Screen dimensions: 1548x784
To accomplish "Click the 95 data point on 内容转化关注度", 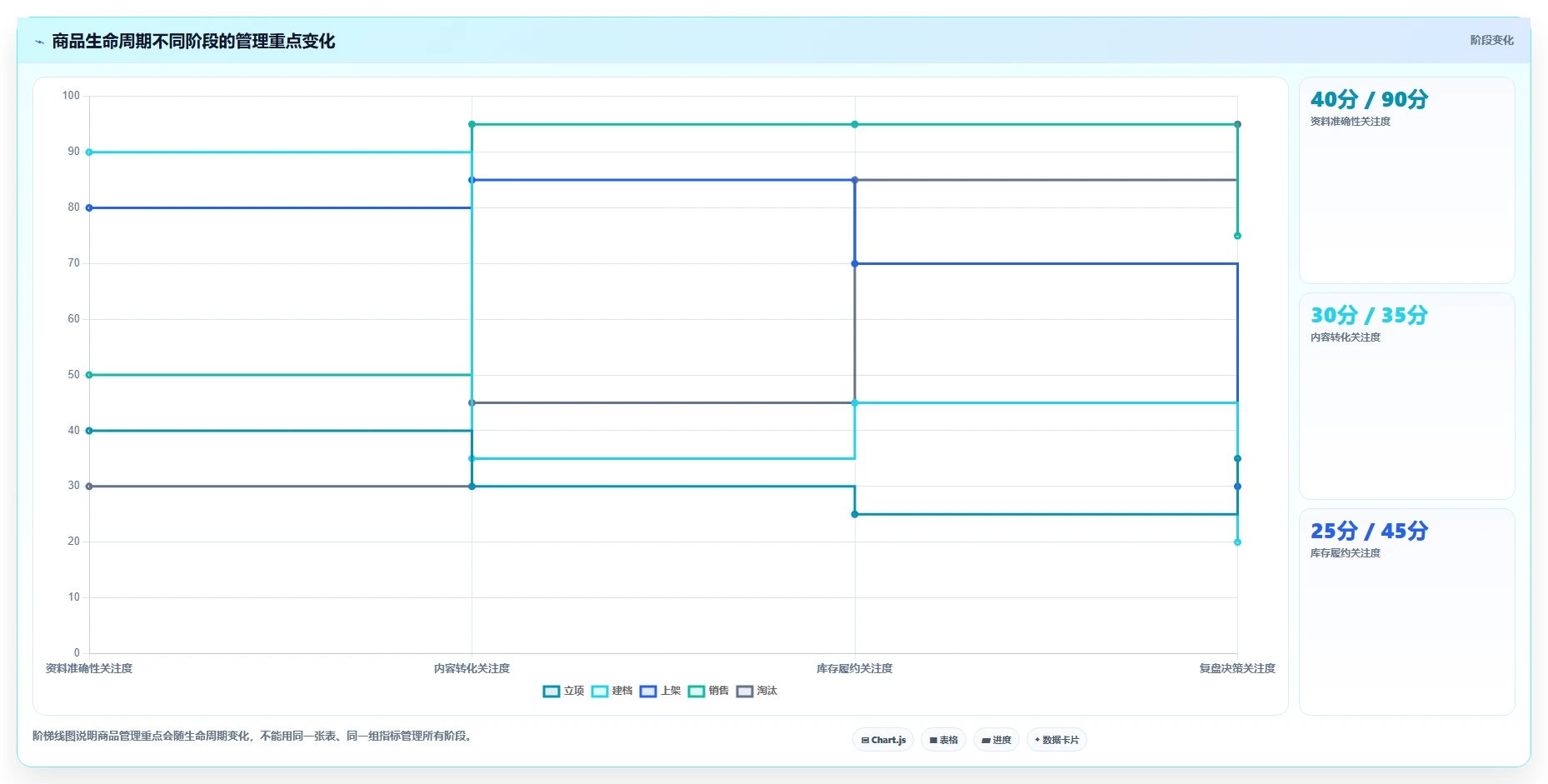I will point(472,124).
